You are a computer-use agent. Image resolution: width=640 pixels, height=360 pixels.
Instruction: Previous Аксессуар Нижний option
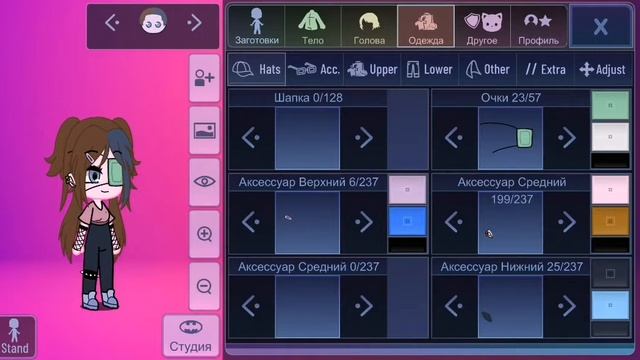[454, 307]
